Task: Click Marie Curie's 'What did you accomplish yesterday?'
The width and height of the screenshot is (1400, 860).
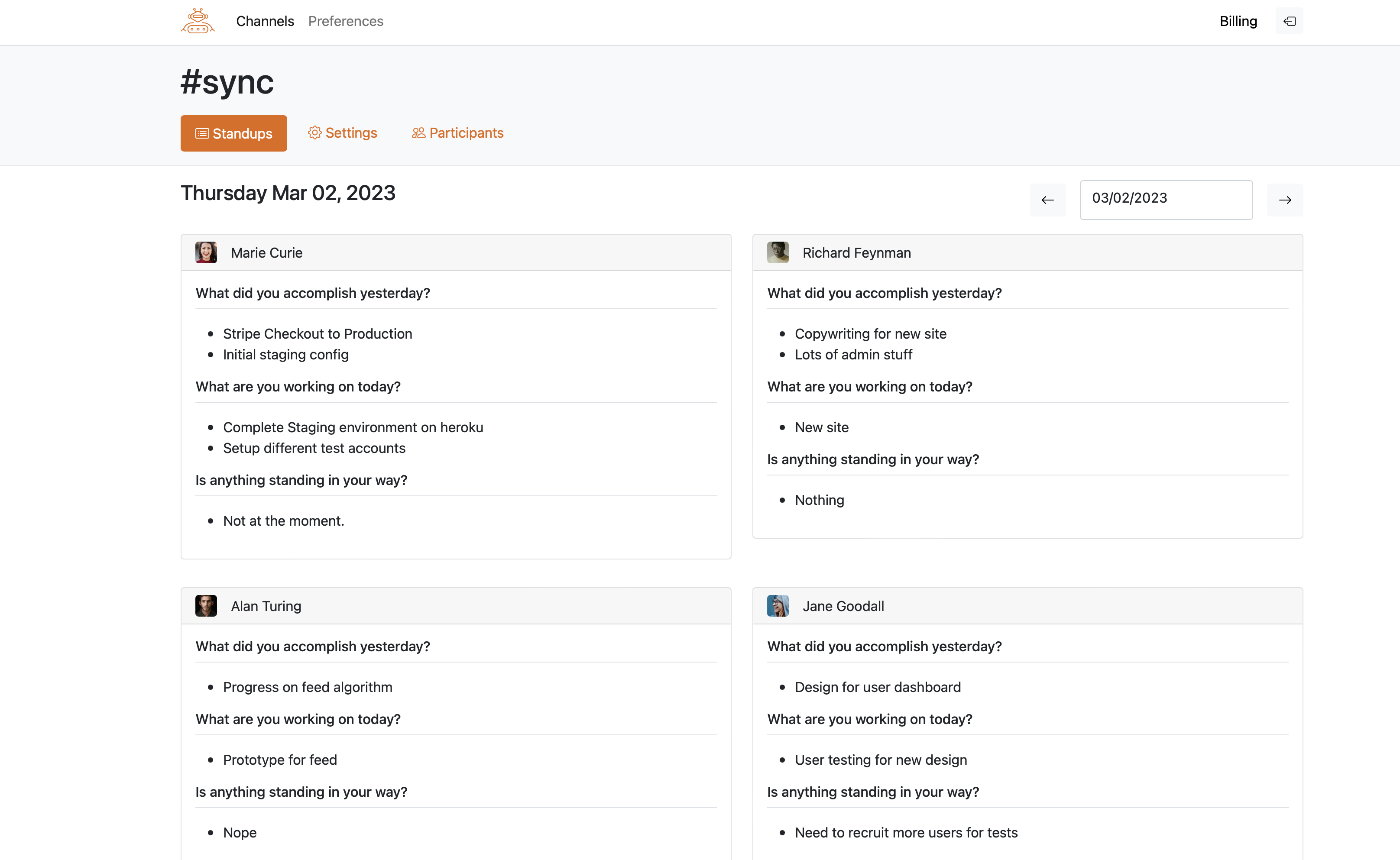Action: coord(313,293)
